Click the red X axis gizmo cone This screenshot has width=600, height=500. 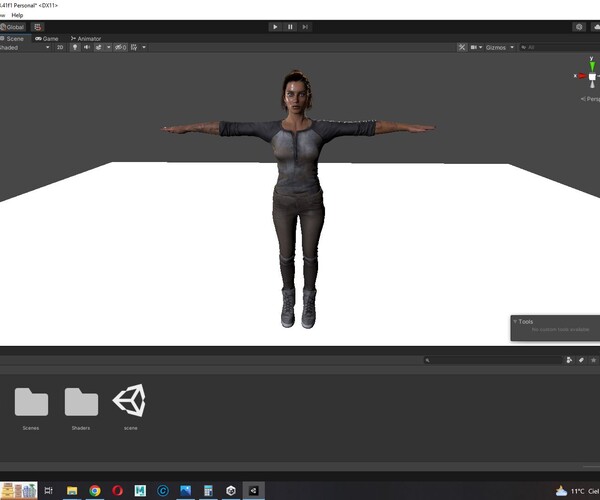582,76
